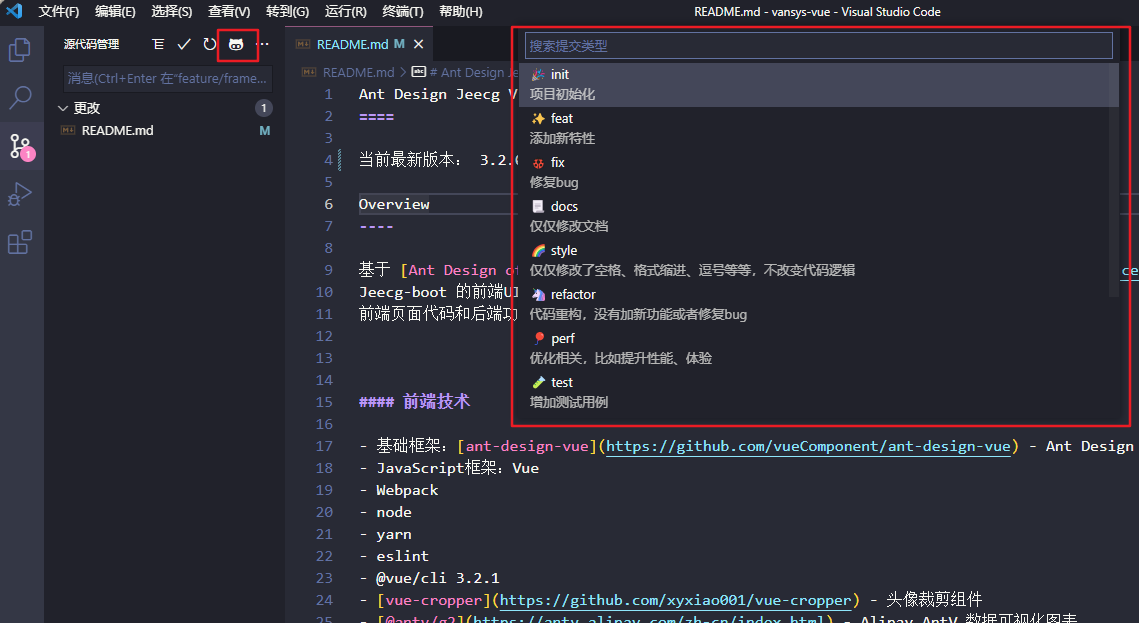Click the commit checkmark icon

(x=184, y=45)
